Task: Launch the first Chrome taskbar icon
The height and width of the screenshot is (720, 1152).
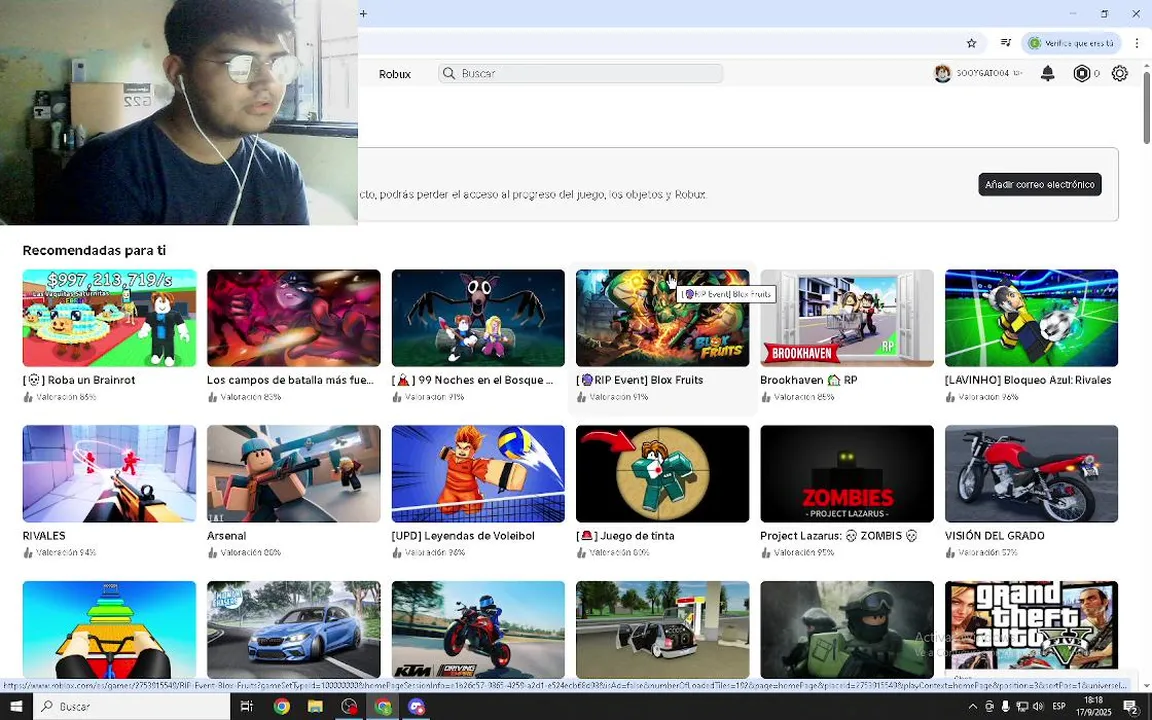Action: [x=281, y=706]
